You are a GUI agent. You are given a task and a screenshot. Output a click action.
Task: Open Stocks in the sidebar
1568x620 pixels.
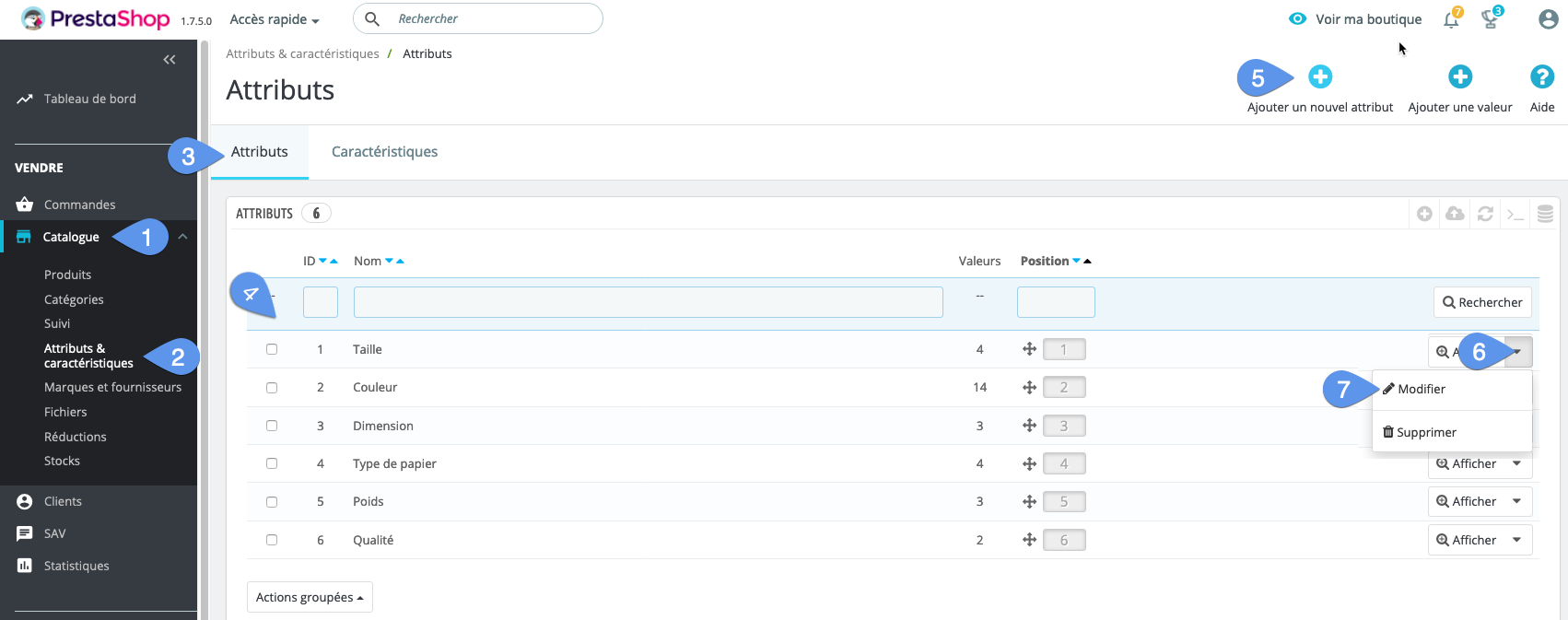pyautogui.click(x=62, y=461)
